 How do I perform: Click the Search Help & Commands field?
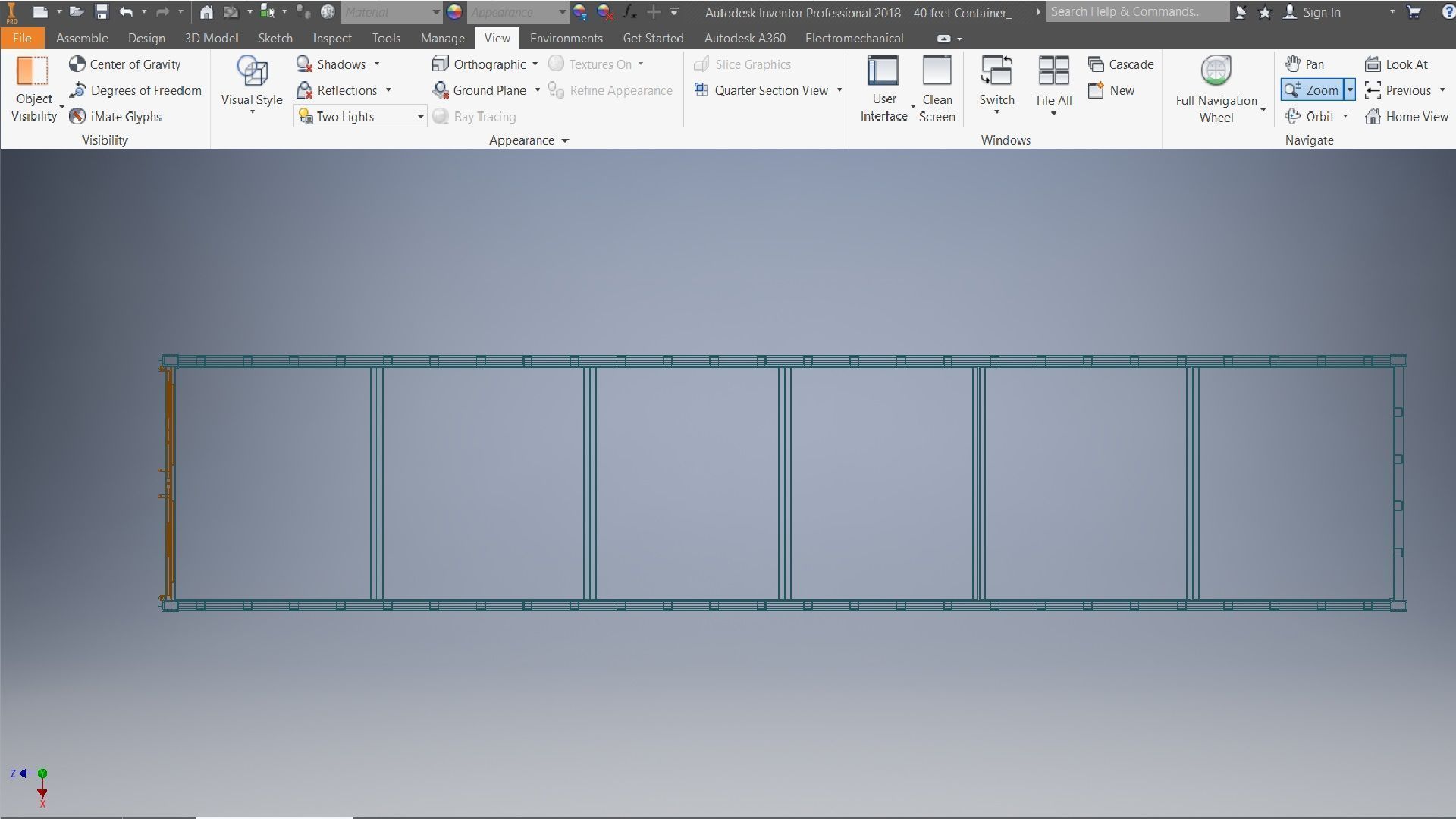[1137, 11]
